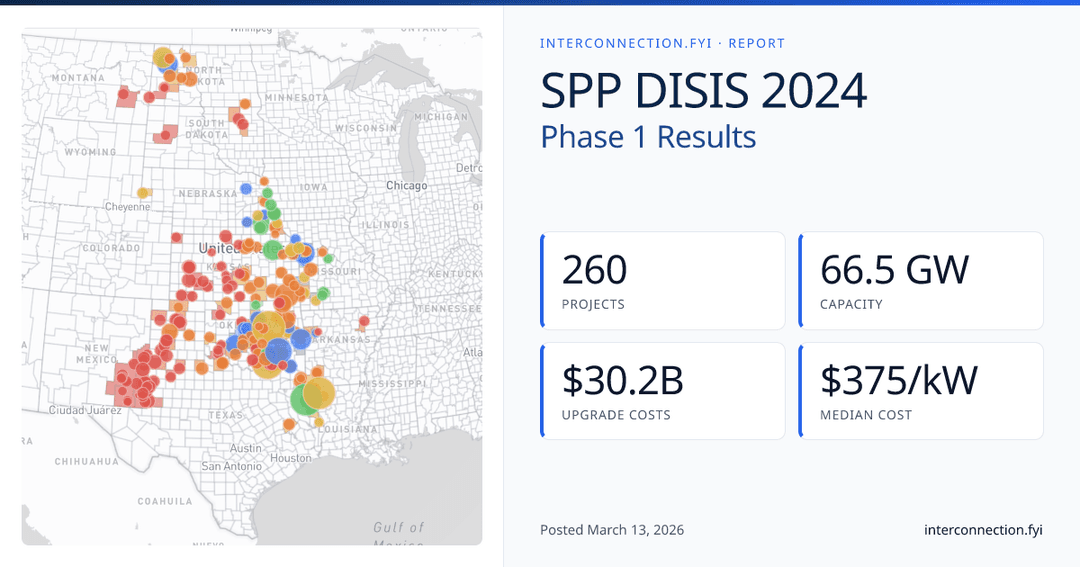The width and height of the screenshot is (1080, 567).
Task: Click the Ciudad Juárez label on map
Action: click(x=85, y=410)
